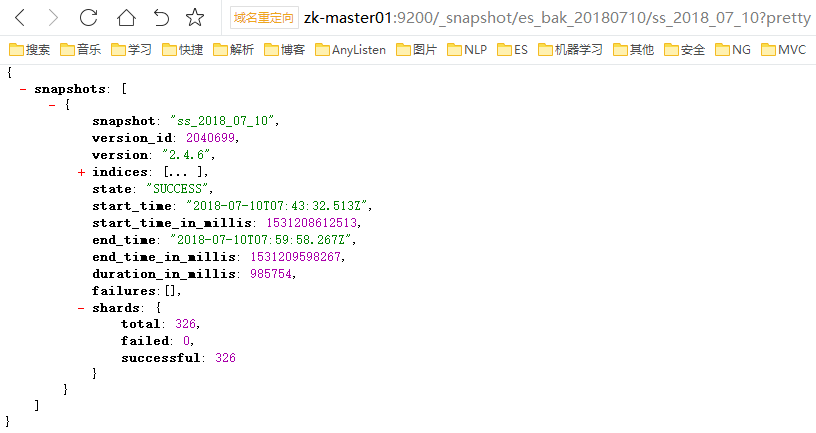Bookmark this page with the star icon
Screen dimensions: 816x433
tap(195, 18)
